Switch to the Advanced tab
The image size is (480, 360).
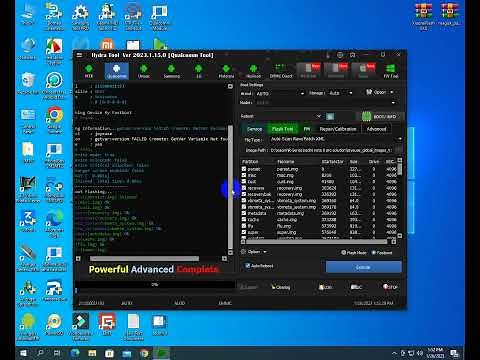376,129
